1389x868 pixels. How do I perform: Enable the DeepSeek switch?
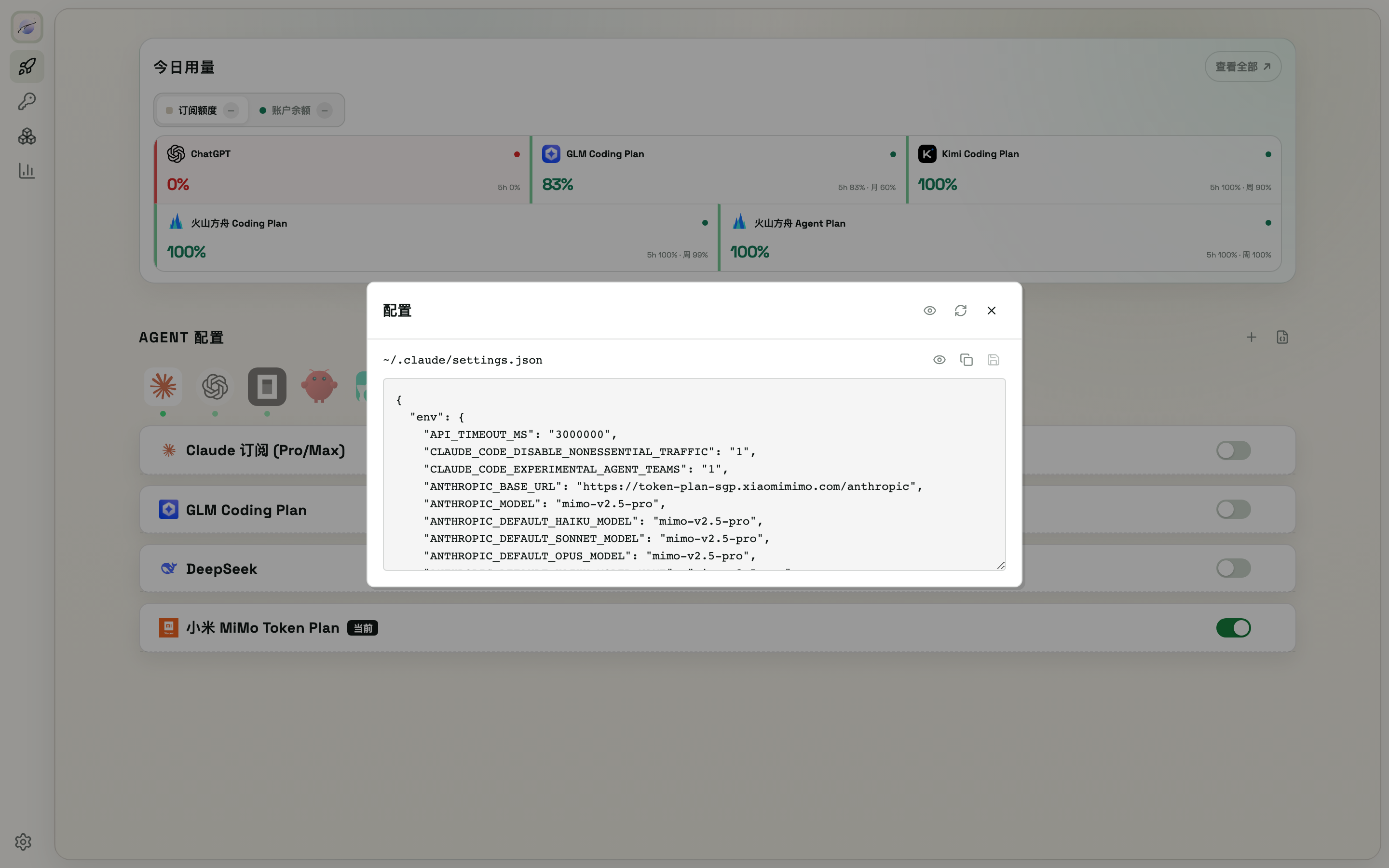coord(1233,569)
